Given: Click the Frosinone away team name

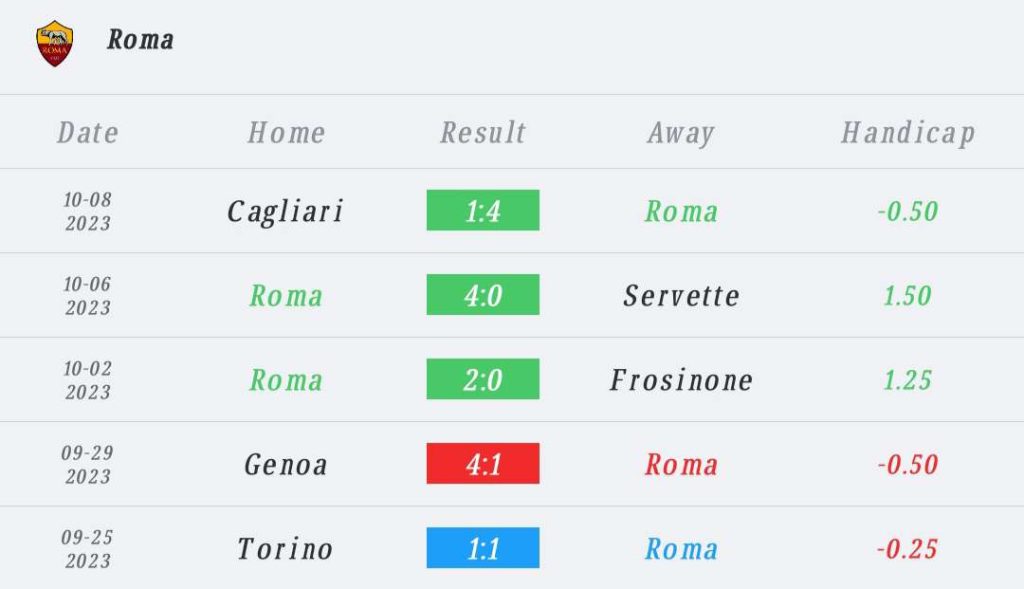Looking at the screenshot, I should (x=681, y=380).
